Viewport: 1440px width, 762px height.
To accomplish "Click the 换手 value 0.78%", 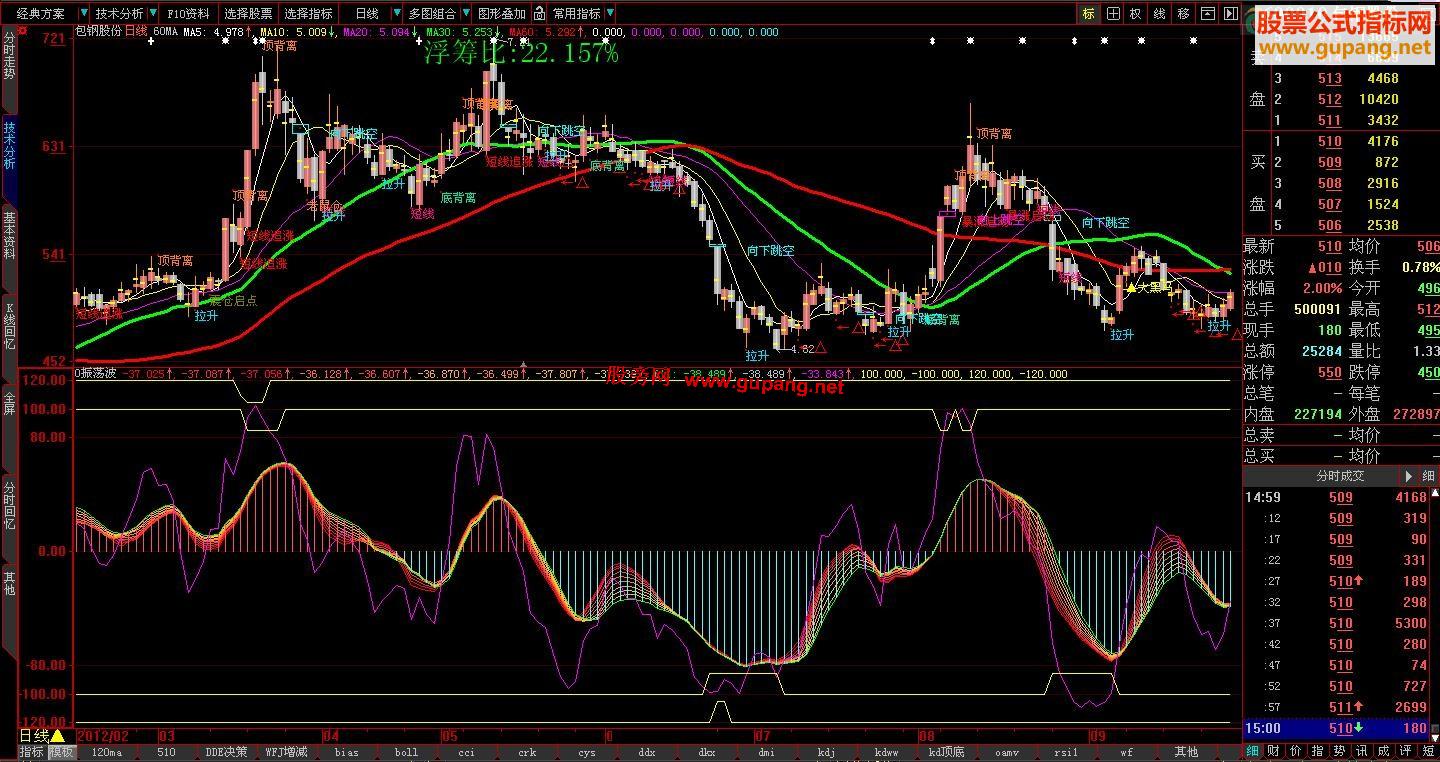I will [1420, 267].
